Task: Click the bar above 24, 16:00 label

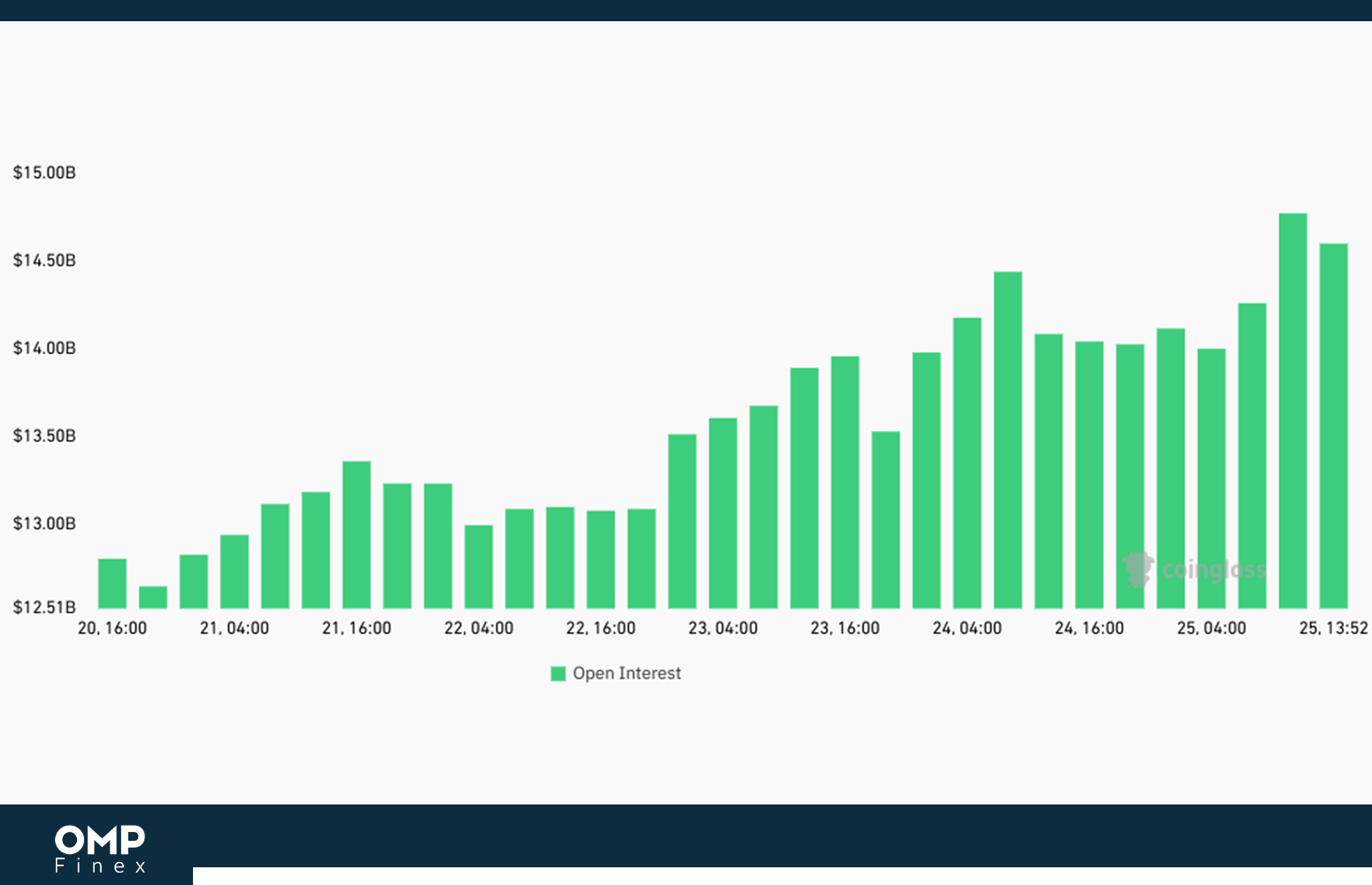Action: point(1090,475)
